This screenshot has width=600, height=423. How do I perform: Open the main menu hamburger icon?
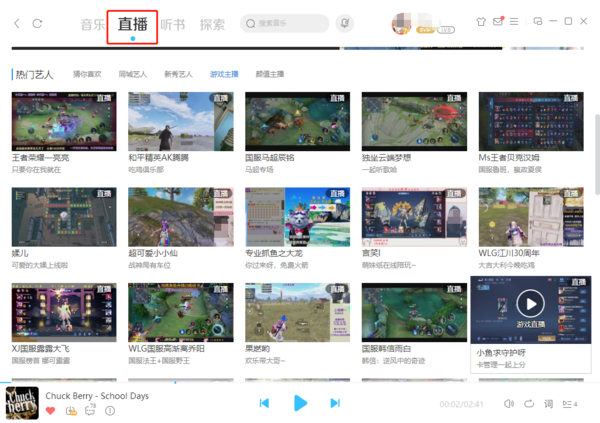(514, 21)
